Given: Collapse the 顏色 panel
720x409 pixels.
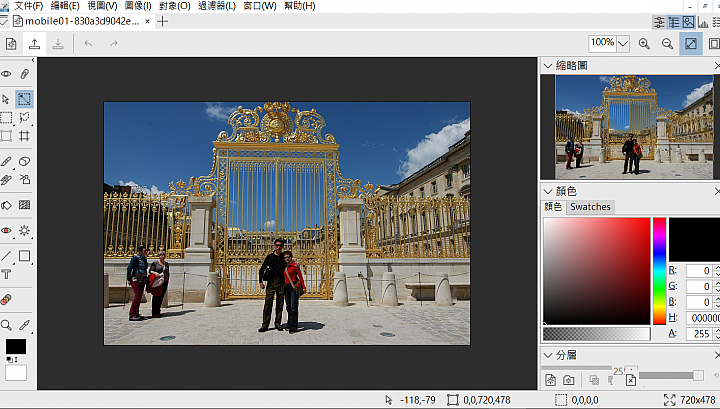Looking at the screenshot, I should [x=547, y=191].
